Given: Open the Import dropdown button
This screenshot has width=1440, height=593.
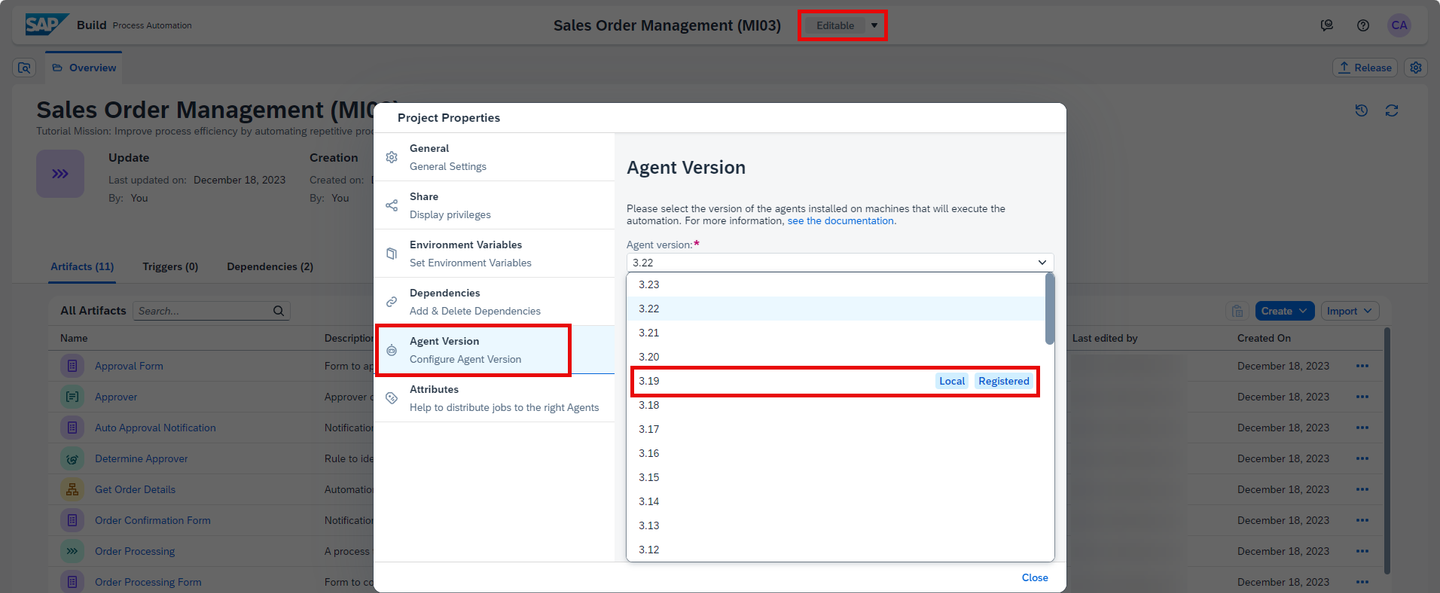Looking at the screenshot, I should [x=1350, y=311].
